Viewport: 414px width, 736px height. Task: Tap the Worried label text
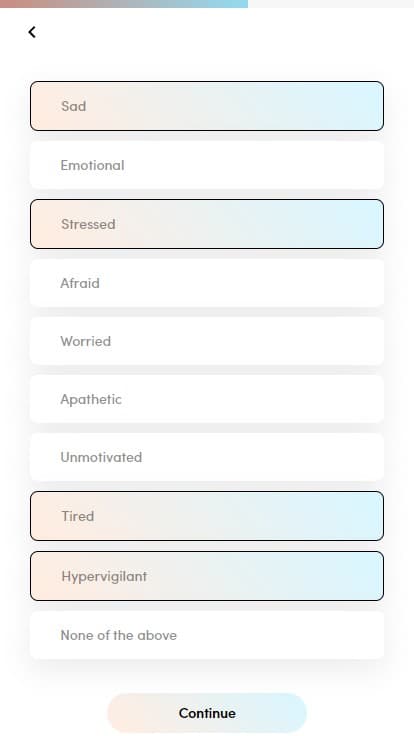click(86, 341)
